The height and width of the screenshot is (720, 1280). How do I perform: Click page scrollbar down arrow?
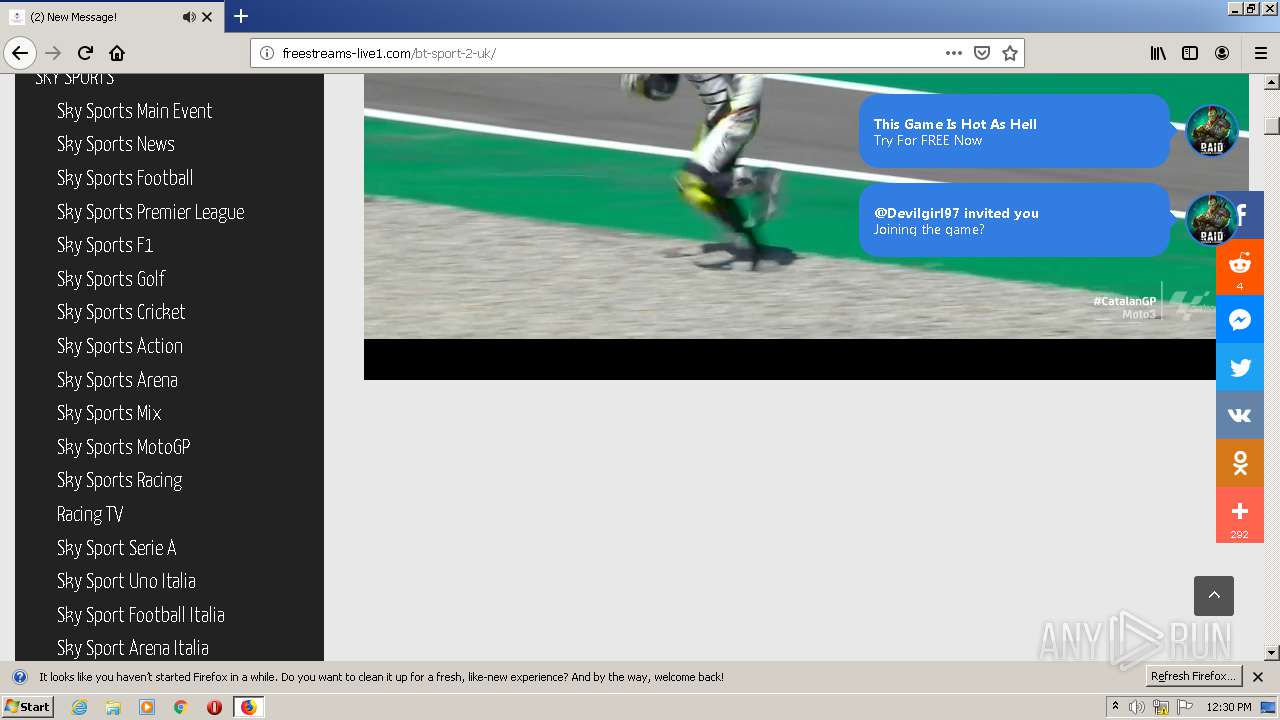pyautogui.click(x=1272, y=652)
